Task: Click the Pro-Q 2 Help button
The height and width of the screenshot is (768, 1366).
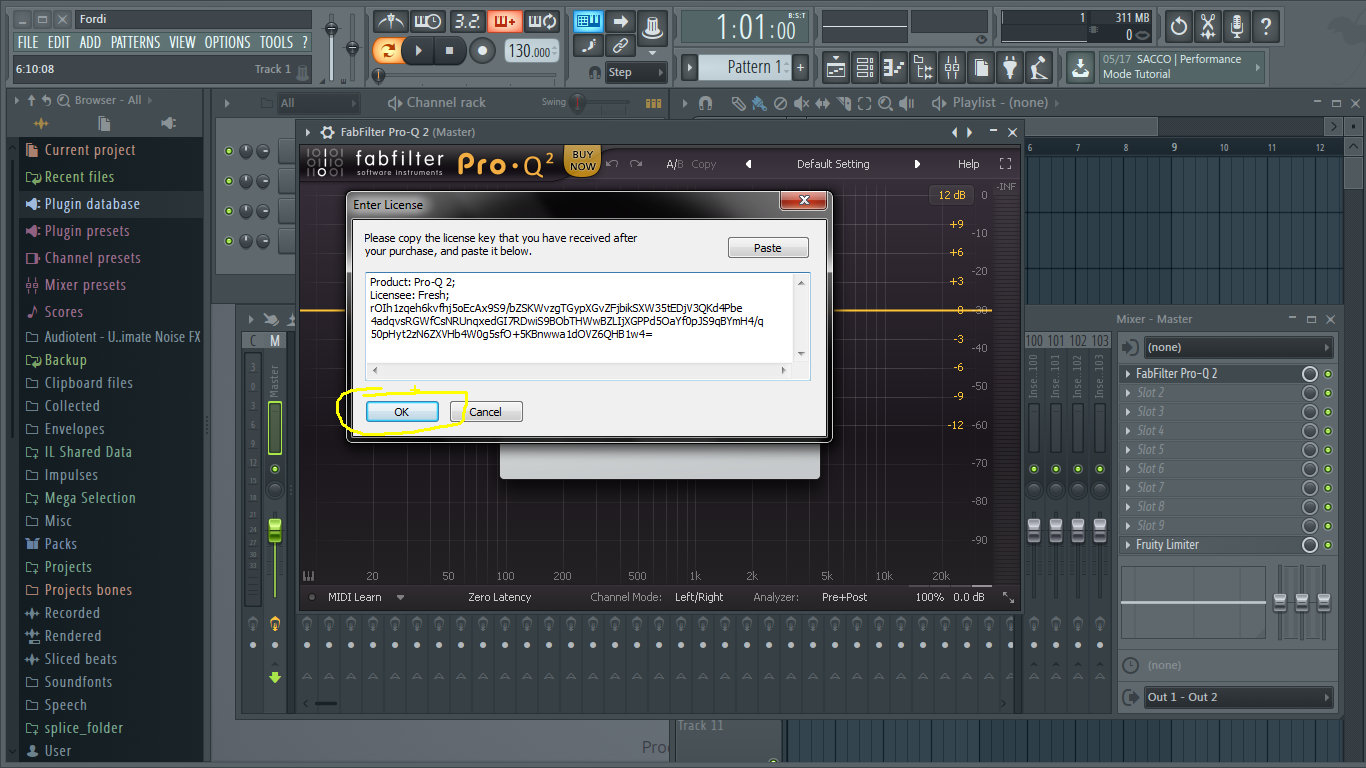Action: tap(969, 164)
